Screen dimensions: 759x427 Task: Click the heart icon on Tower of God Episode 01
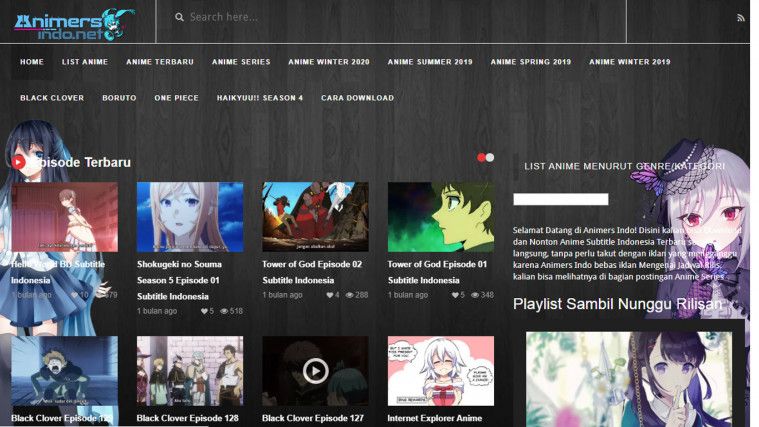(x=455, y=295)
